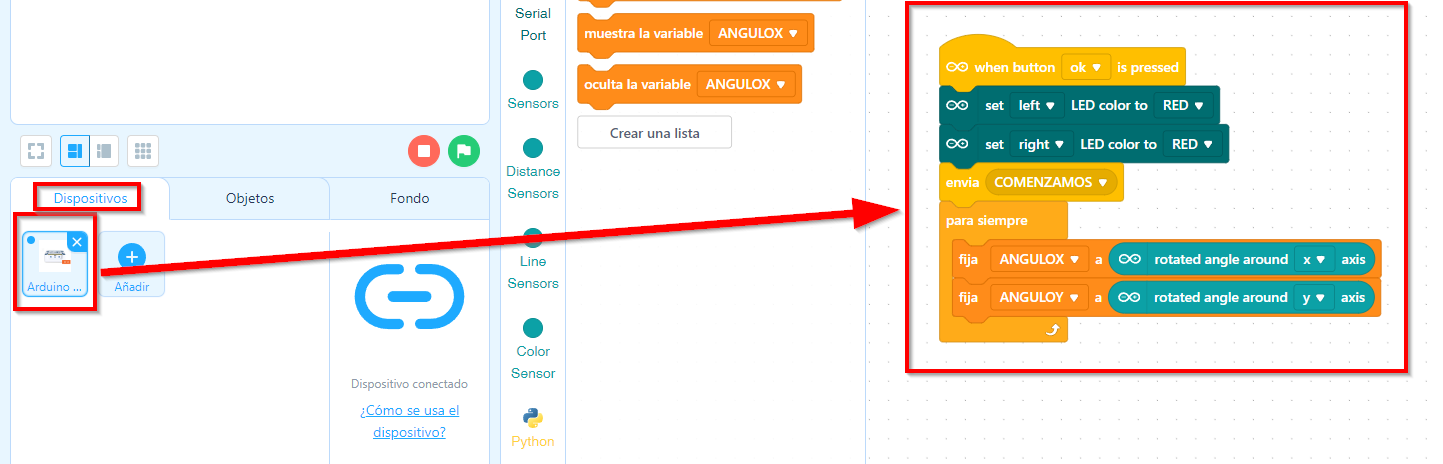The image size is (1443, 464).
Task: Select the Line Sensors category circle
Action: point(533,238)
